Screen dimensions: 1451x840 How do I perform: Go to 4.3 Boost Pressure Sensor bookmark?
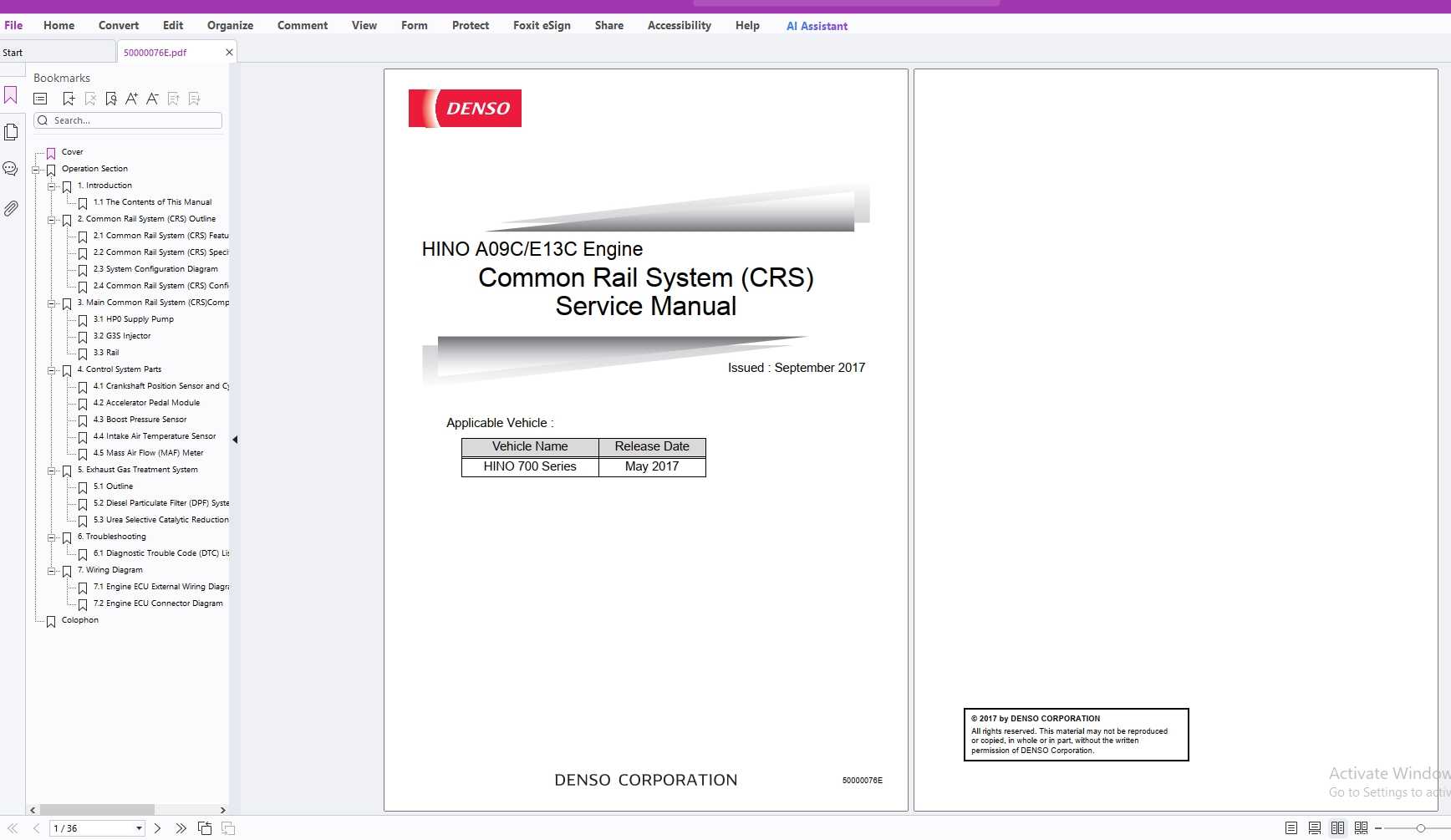tap(140, 420)
